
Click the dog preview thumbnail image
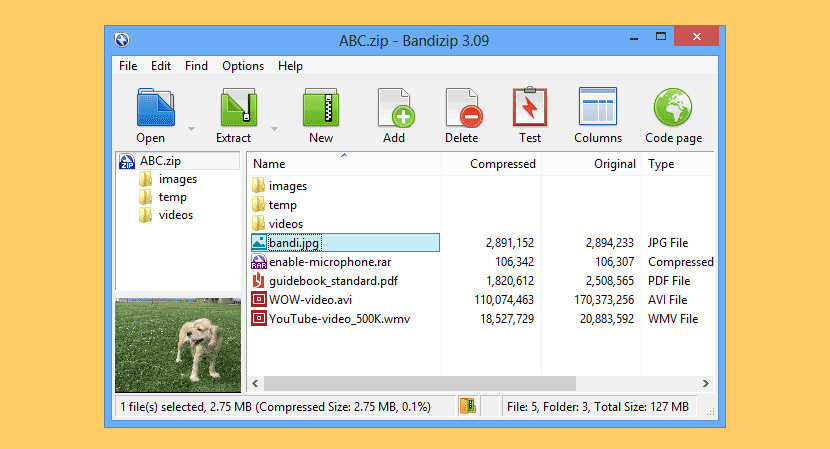(179, 344)
